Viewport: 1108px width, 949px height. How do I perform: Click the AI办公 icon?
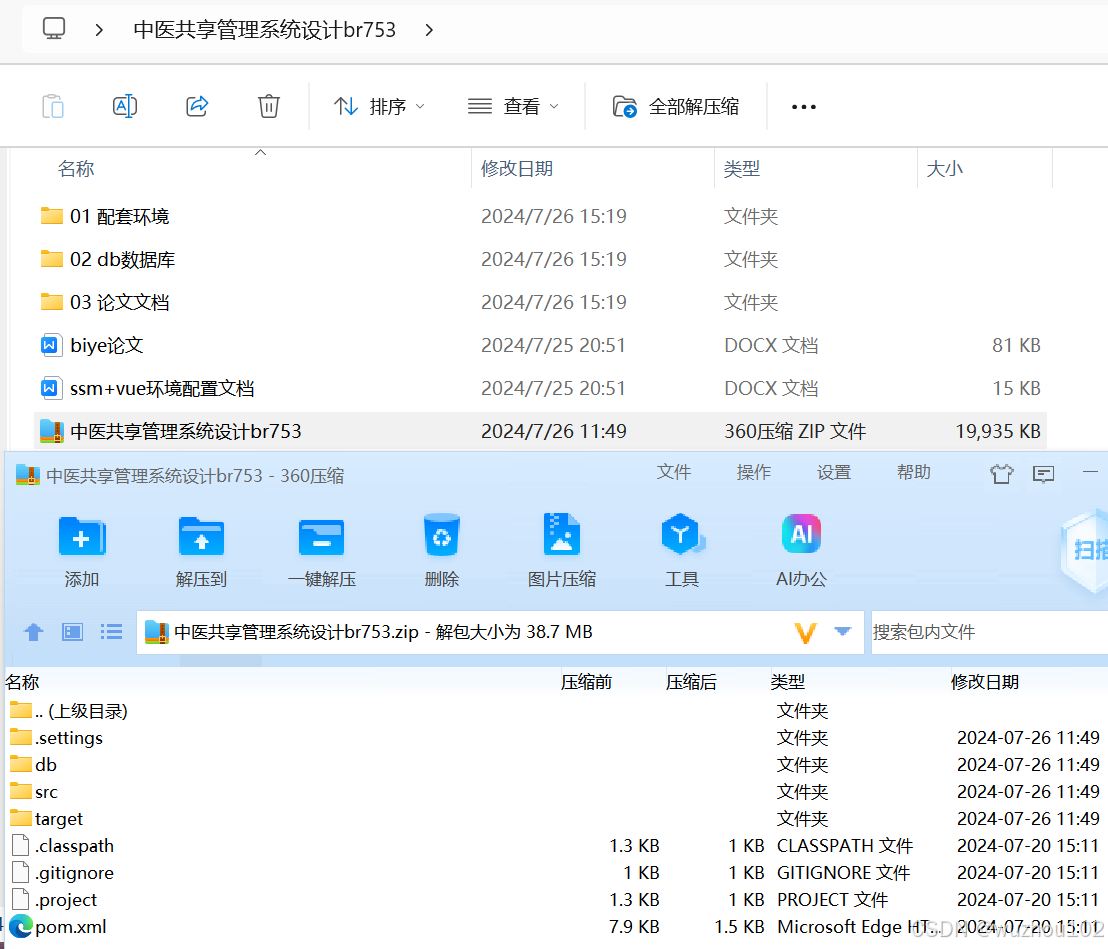(801, 534)
